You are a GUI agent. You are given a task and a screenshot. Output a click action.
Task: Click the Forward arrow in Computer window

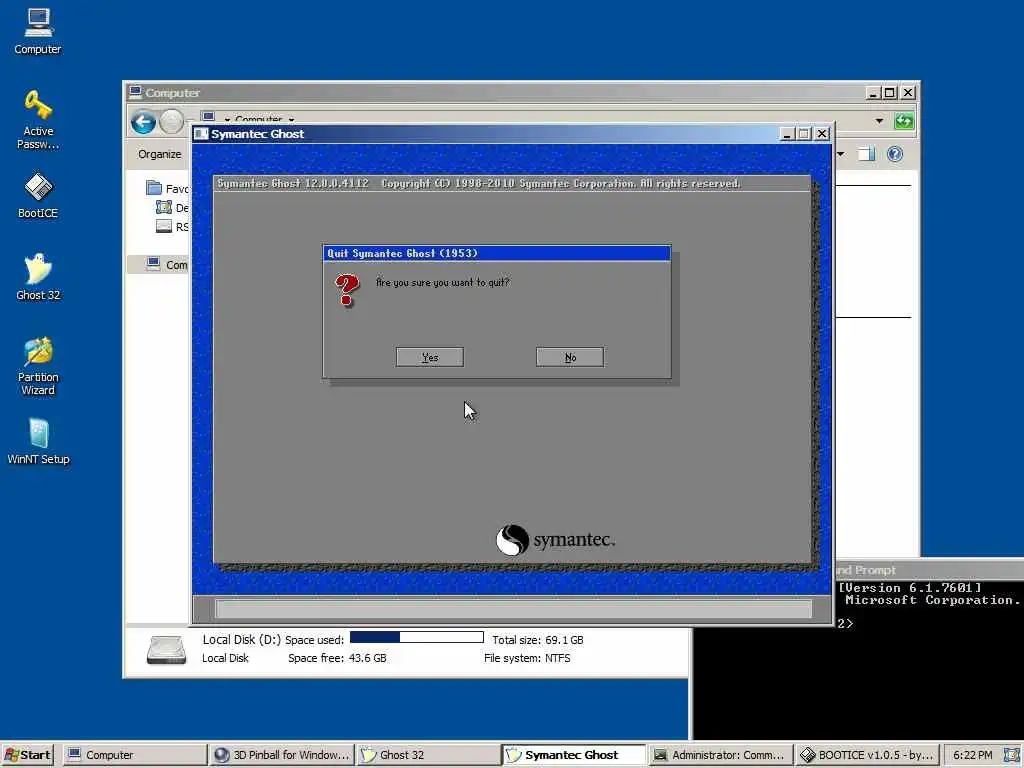coord(172,122)
